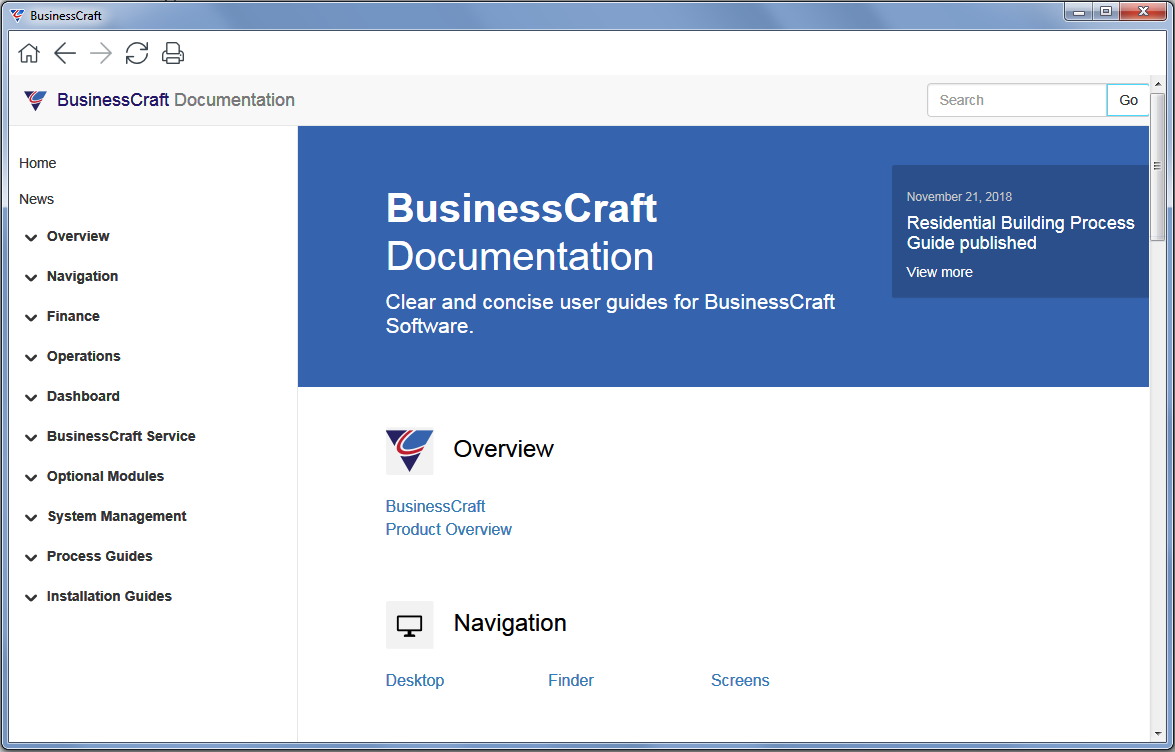Viewport: 1175px width, 752px height.
Task: Go back with the left arrow icon
Action: (65, 53)
